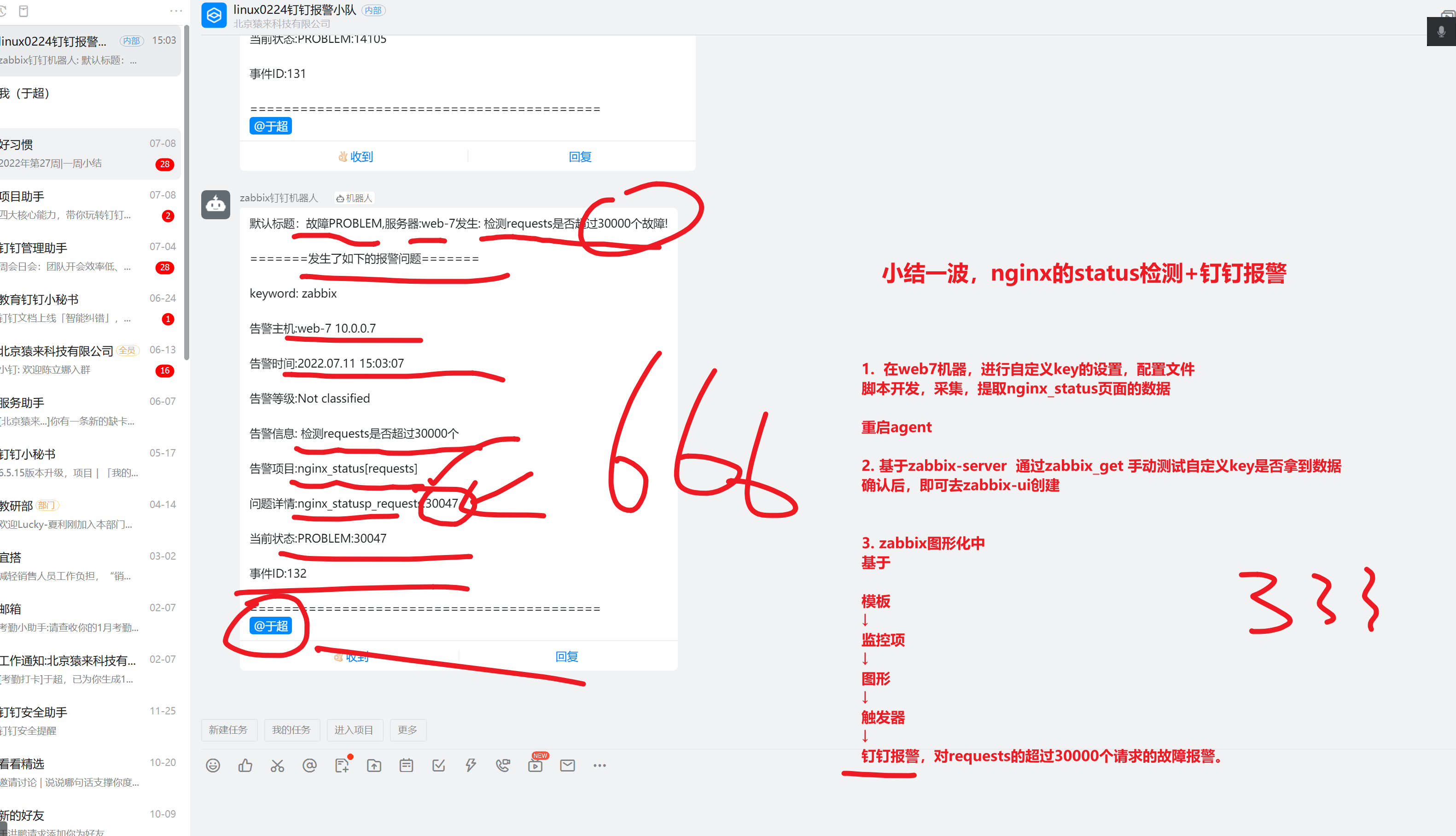The height and width of the screenshot is (836, 1456).
Task: Start a video call via phone icon
Action: point(503,766)
